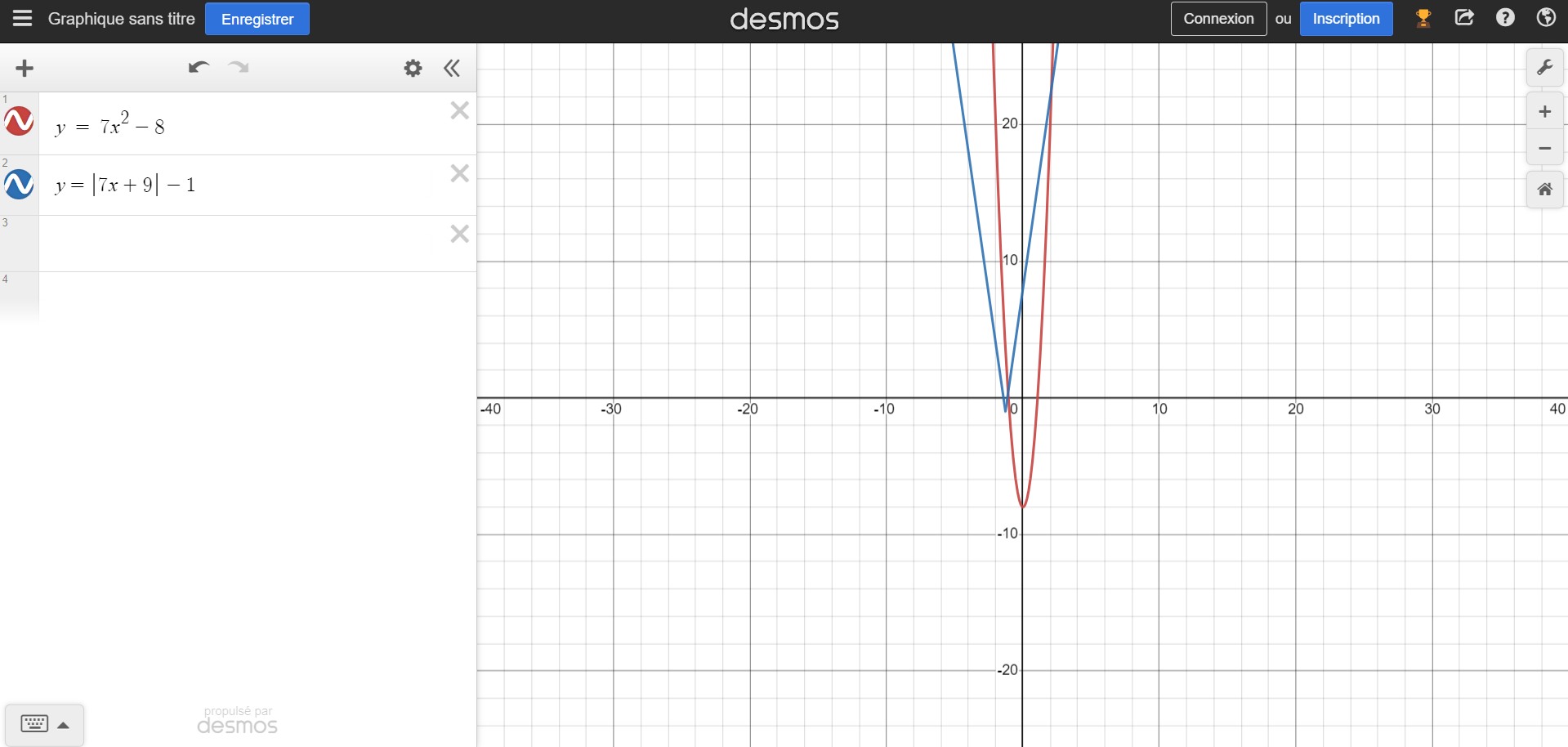Open the hamburger main menu
The height and width of the screenshot is (747, 1568).
point(22,18)
